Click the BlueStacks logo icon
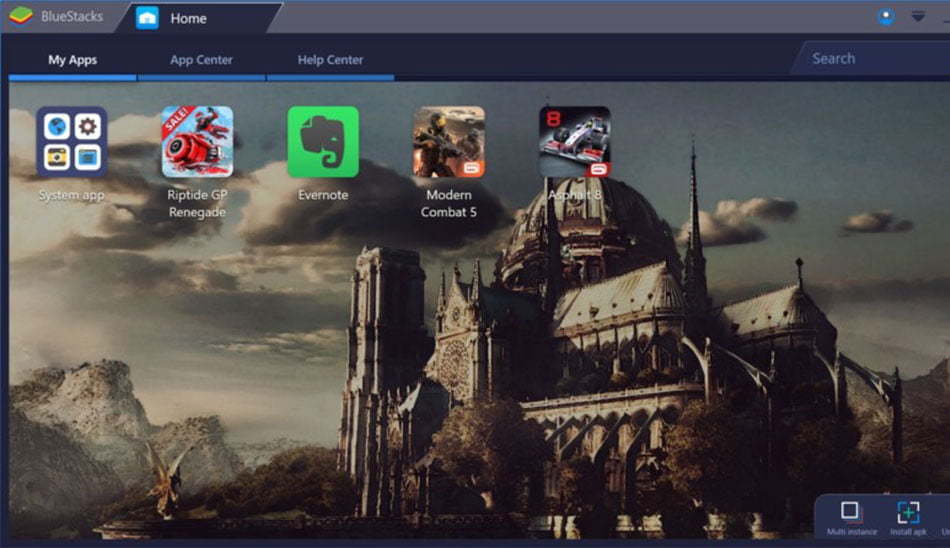Viewport: 950px width, 548px height. pyautogui.click(x=21, y=16)
